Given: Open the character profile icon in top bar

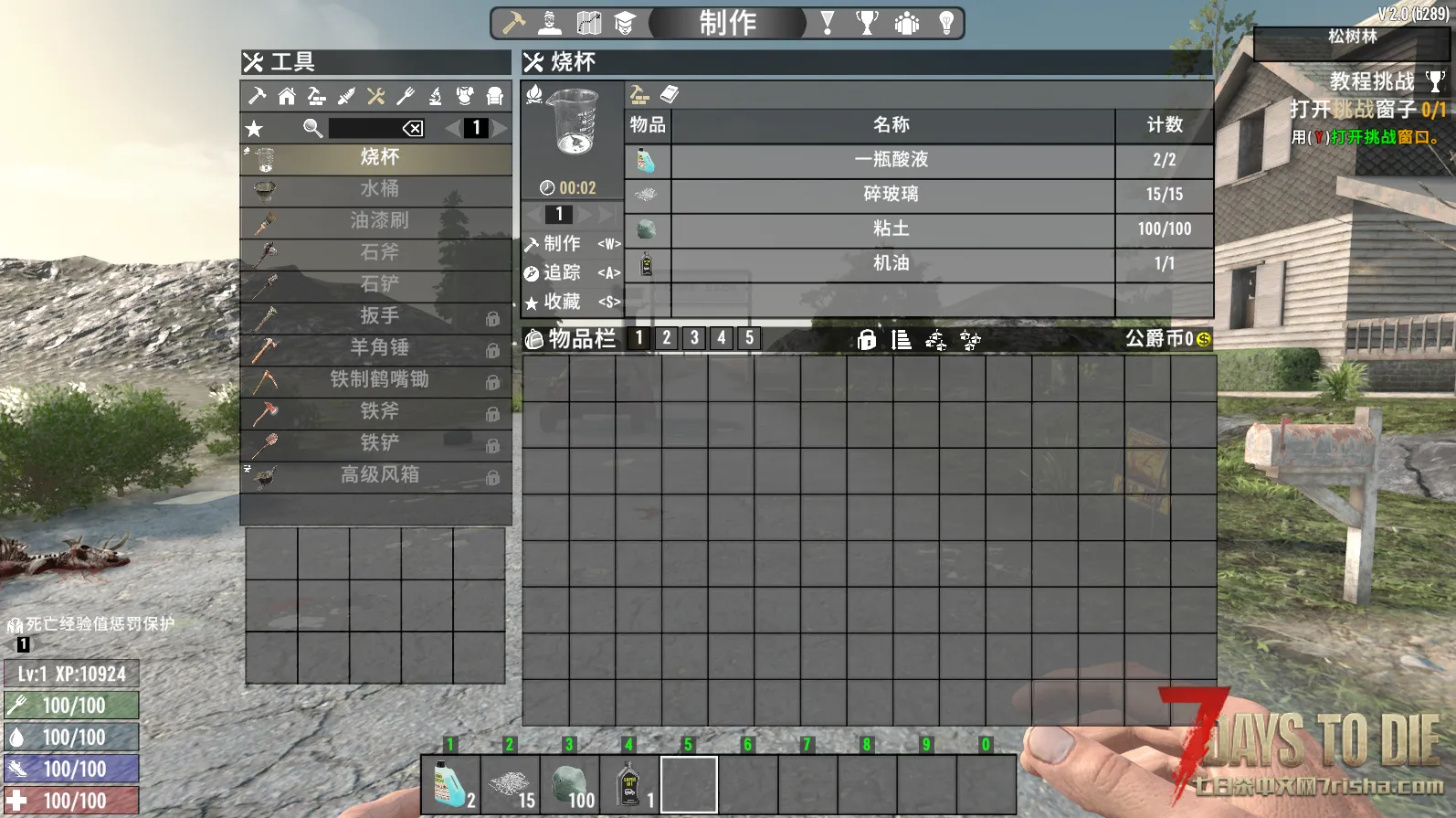Looking at the screenshot, I should pyautogui.click(x=550, y=22).
